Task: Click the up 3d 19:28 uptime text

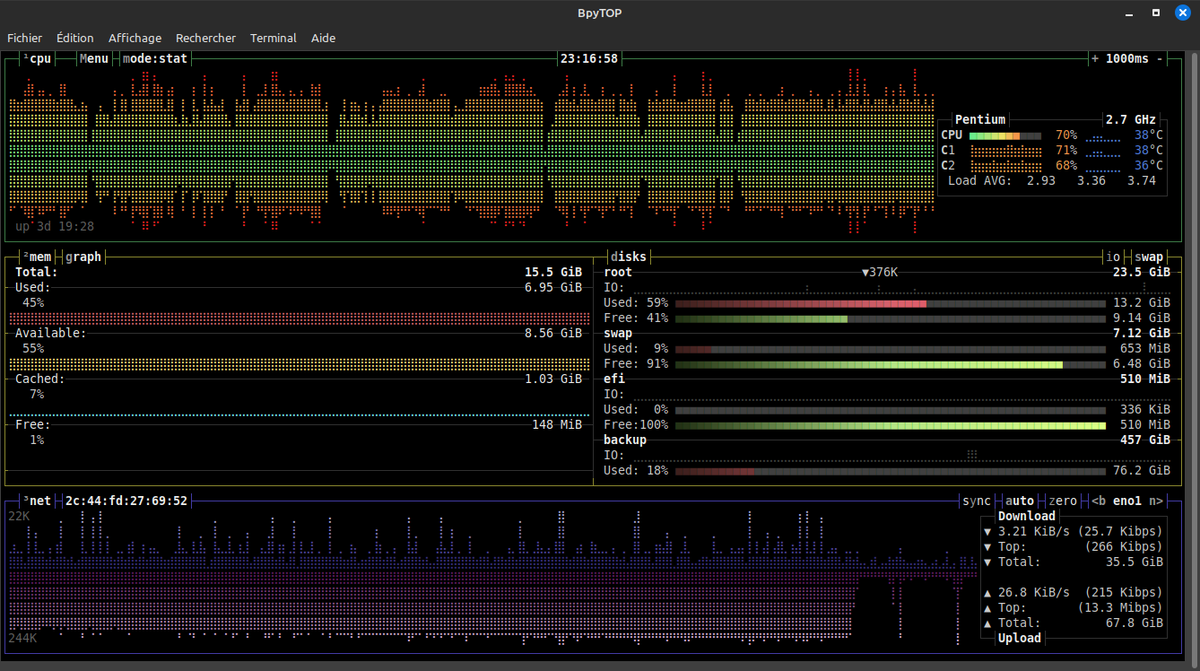Action: tap(55, 226)
